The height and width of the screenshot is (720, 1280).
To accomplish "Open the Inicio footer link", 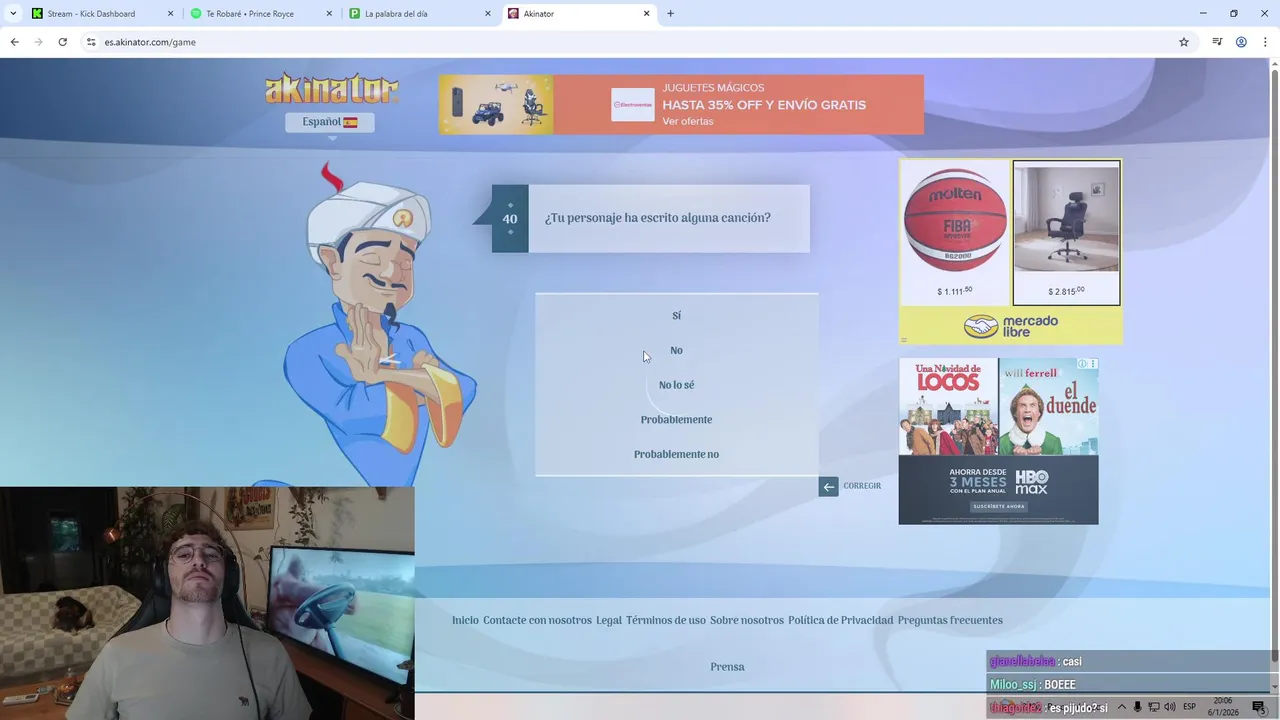I will (465, 620).
